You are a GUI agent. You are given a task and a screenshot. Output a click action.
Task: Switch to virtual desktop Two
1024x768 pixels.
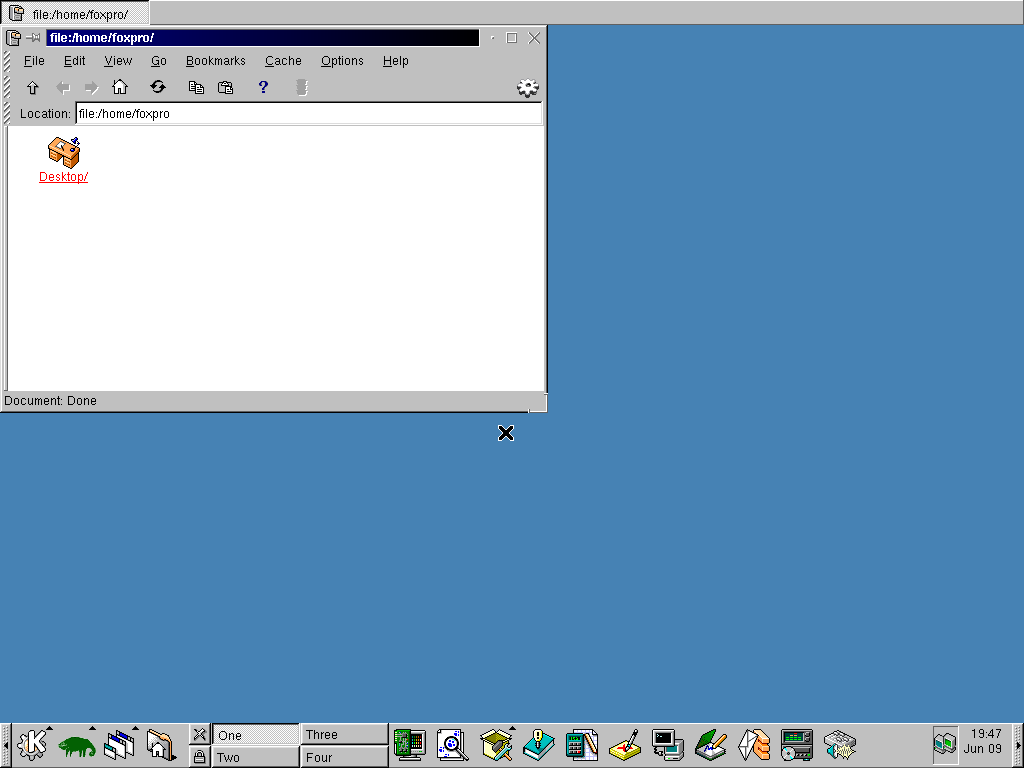pos(255,757)
